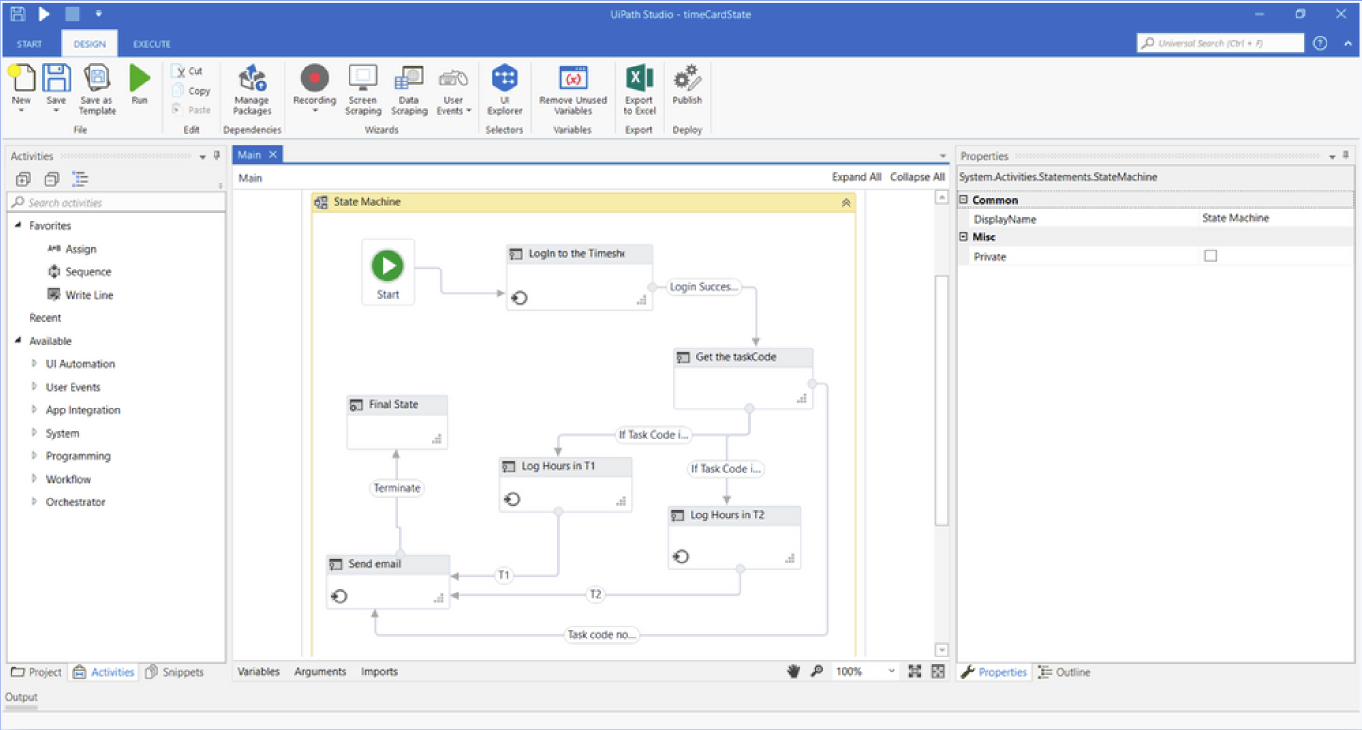The height and width of the screenshot is (730, 1362).
Task: Toggle the pan hand tool
Action: pyautogui.click(x=794, y=672)
